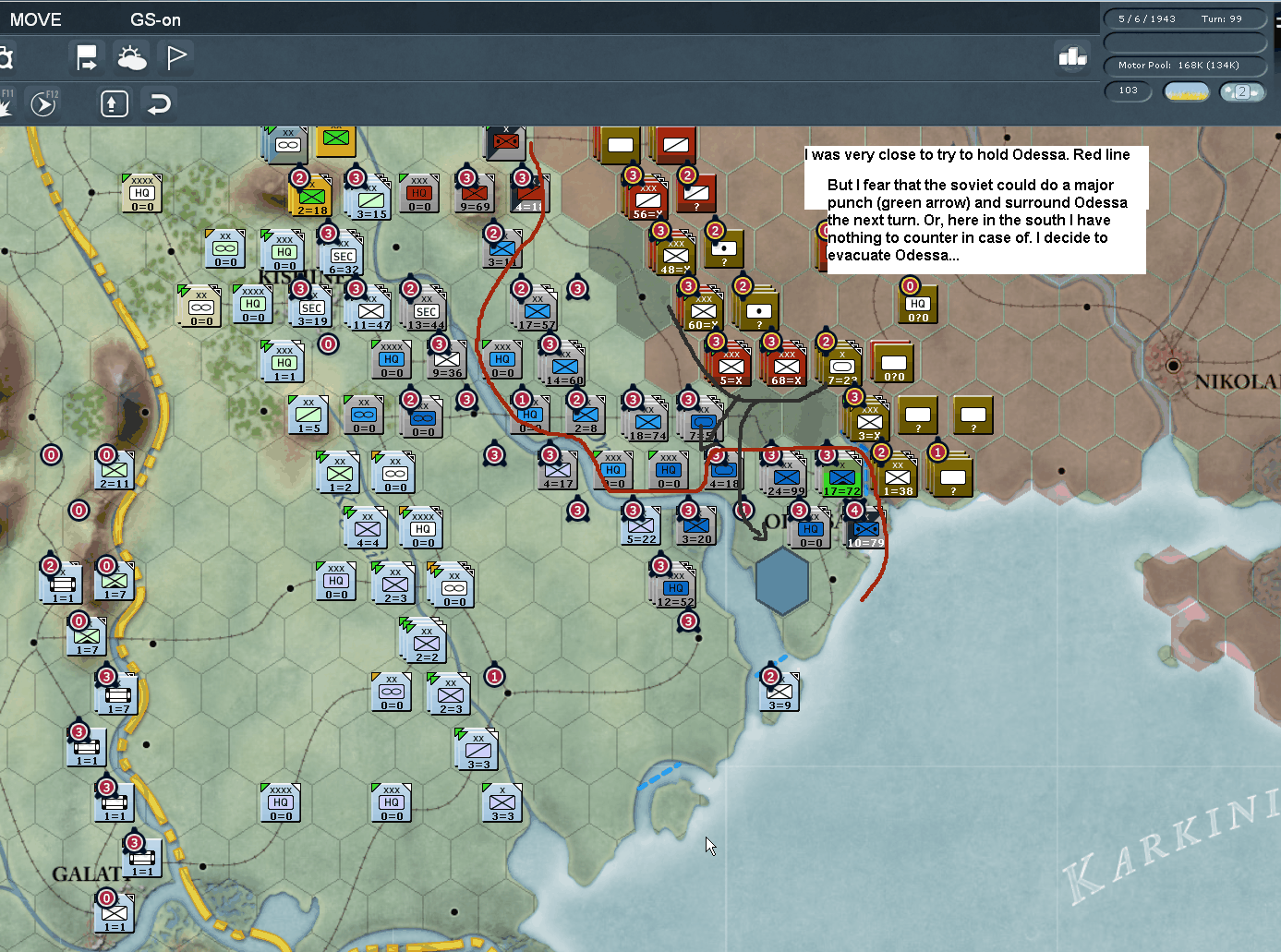Select the MOVE mode label
The height and width of the screenshot is (952, 1281).
pyautogui.click(x=36, y=19)
